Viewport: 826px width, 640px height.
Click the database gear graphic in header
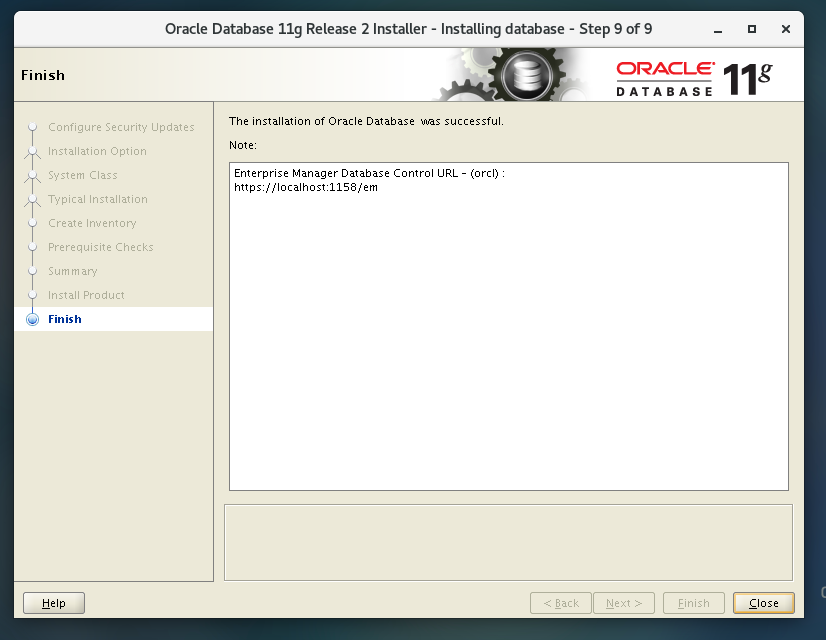527,75
